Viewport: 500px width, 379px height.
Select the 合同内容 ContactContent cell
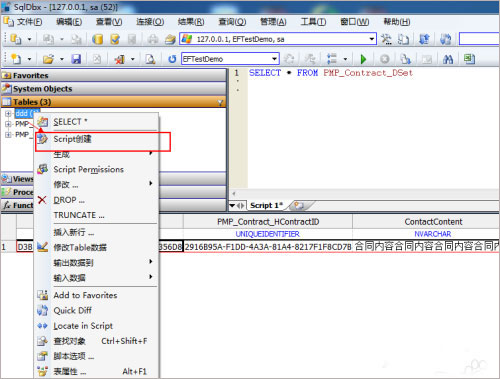[x=426, y=247]
